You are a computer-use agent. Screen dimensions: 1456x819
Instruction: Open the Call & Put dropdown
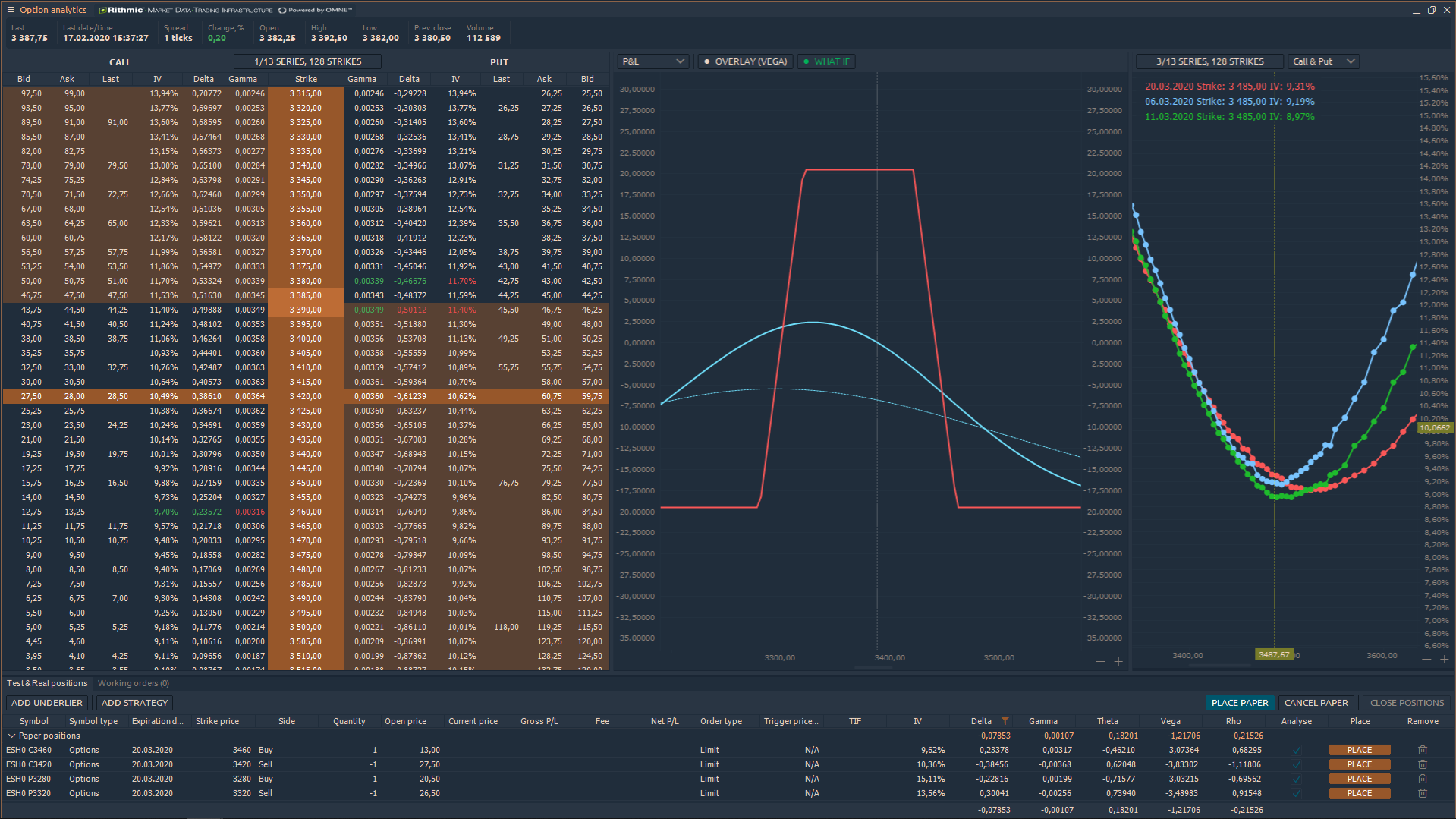tap(1322, 61)
